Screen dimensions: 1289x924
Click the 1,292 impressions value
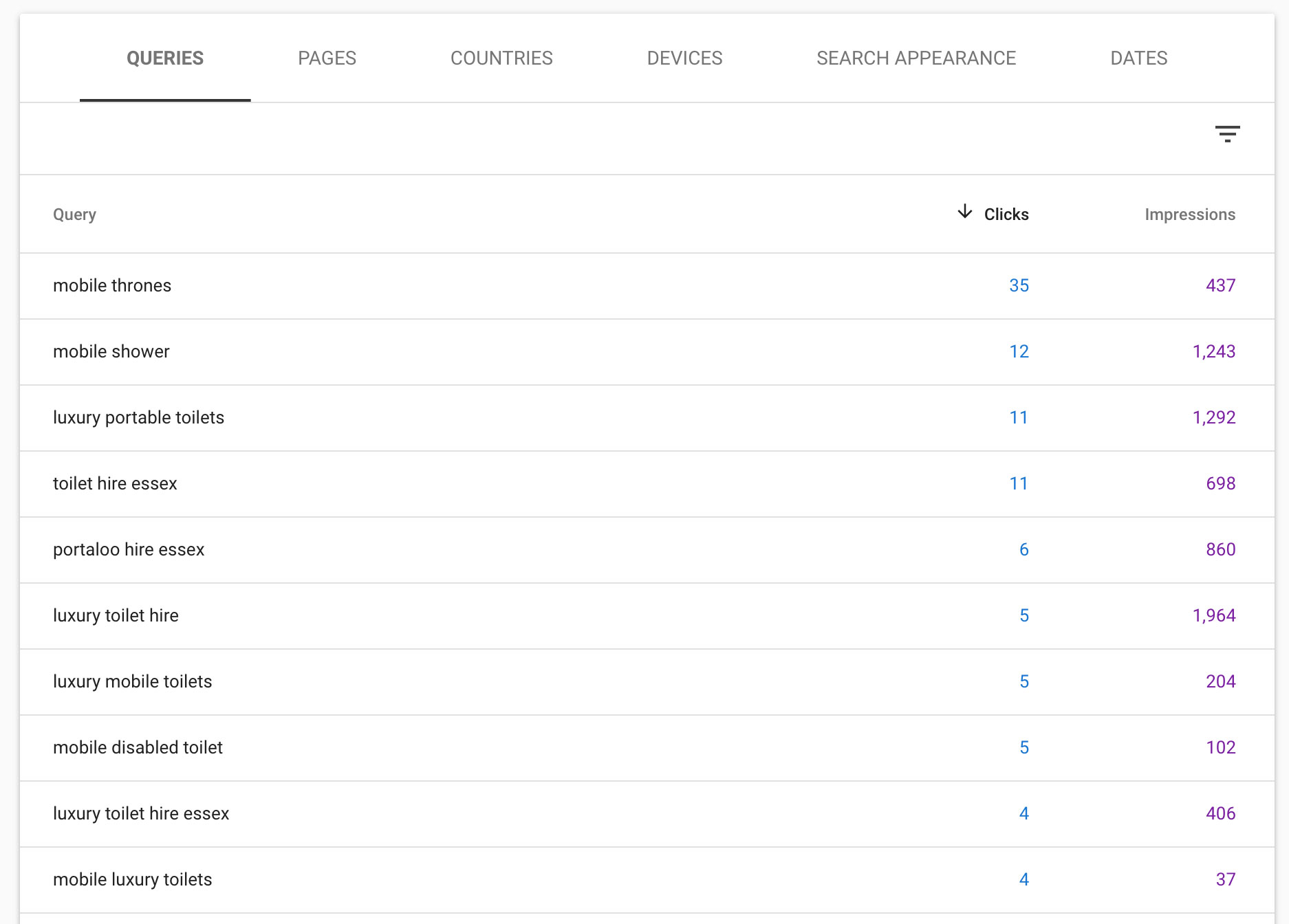pos(1213,417)
